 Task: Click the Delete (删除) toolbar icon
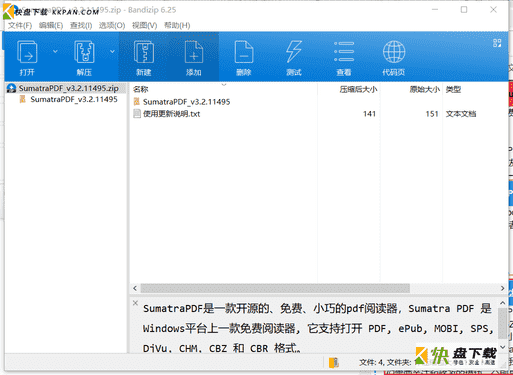(x=244, y=52)
